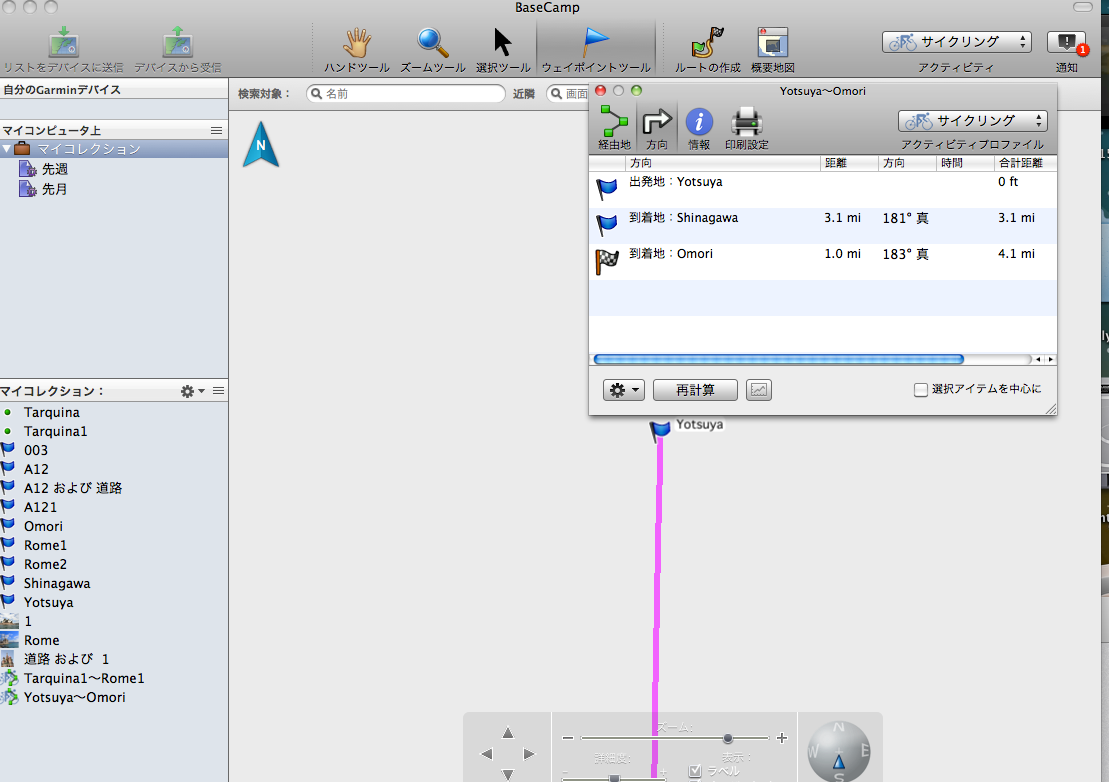Viewport: 1109px width, 782px height.
Task: Open Create Route tool
Action: (x=707, y=42)
